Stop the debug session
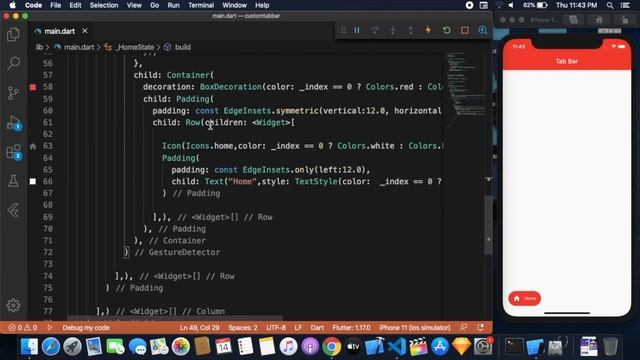 (464, 30)
